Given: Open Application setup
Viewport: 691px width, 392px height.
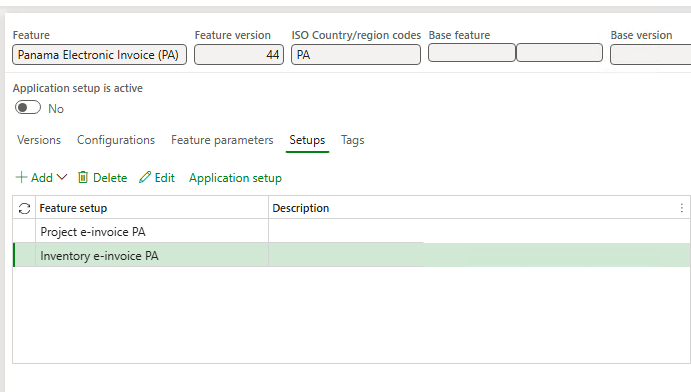Looking at the screenshot, I should 235,178.
